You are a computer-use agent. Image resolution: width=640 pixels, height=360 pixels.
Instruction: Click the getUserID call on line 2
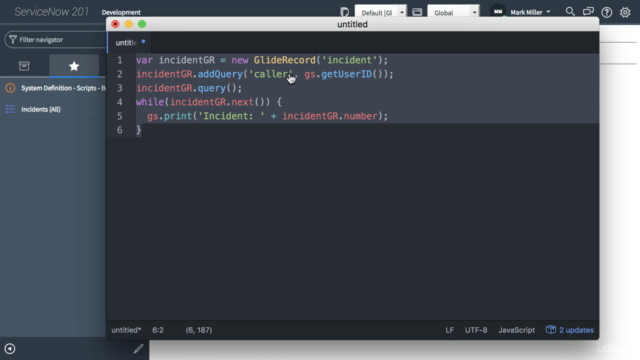[347, 74]
